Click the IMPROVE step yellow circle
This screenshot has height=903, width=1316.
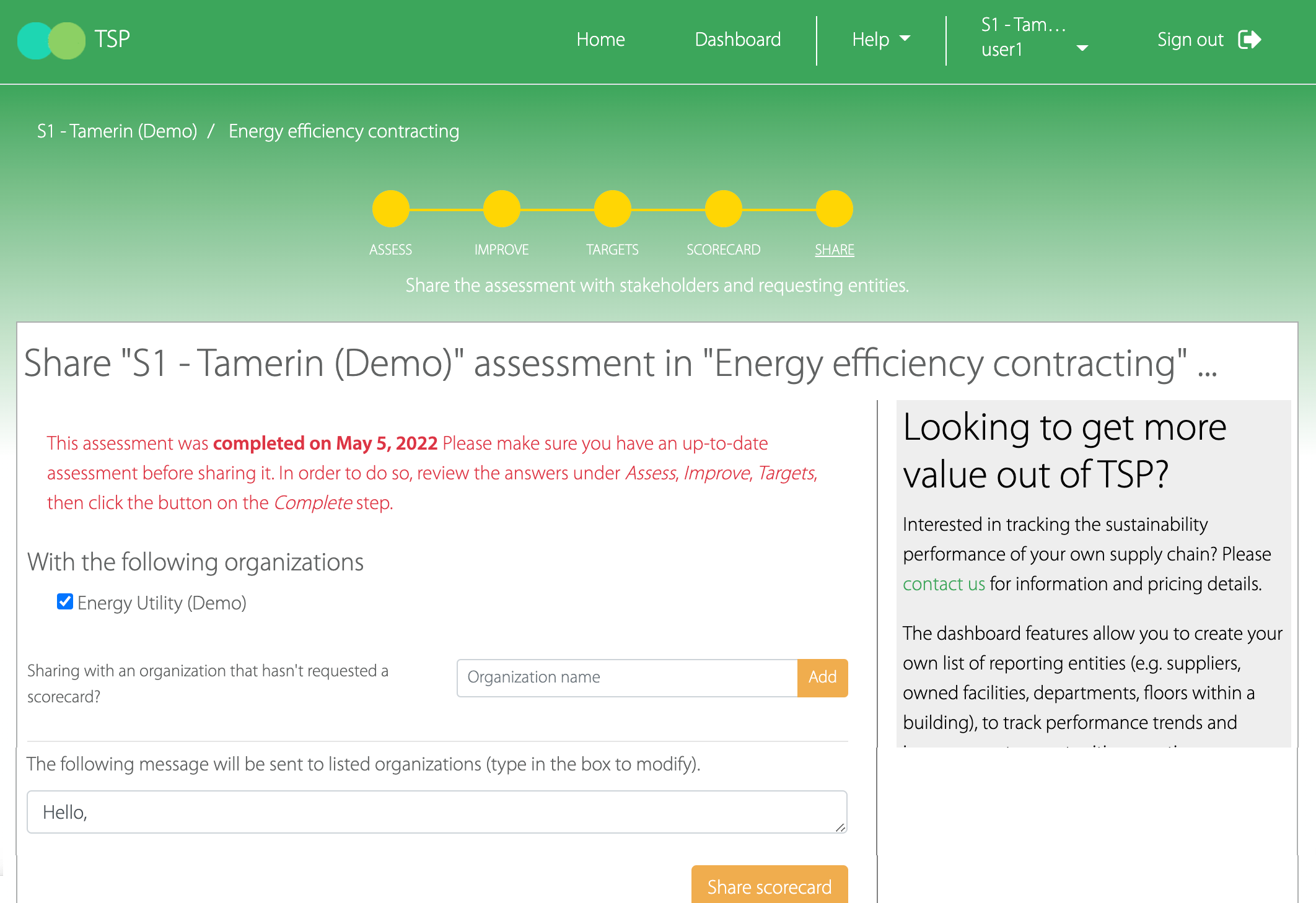pos(501,209)
